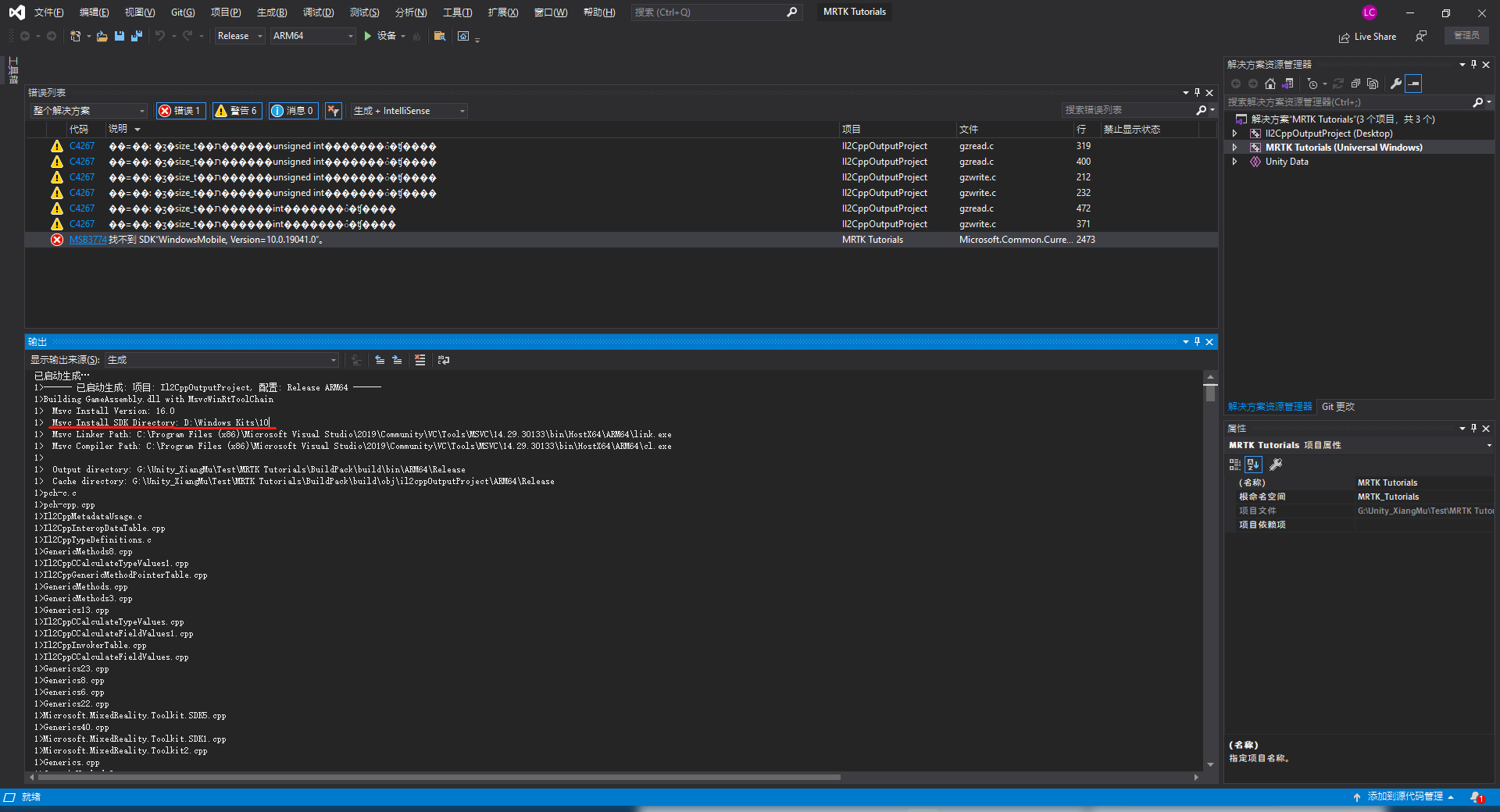Click the Collapse All icon in Solution Explorer
Screen dimensions: 1500x812
1355,84
